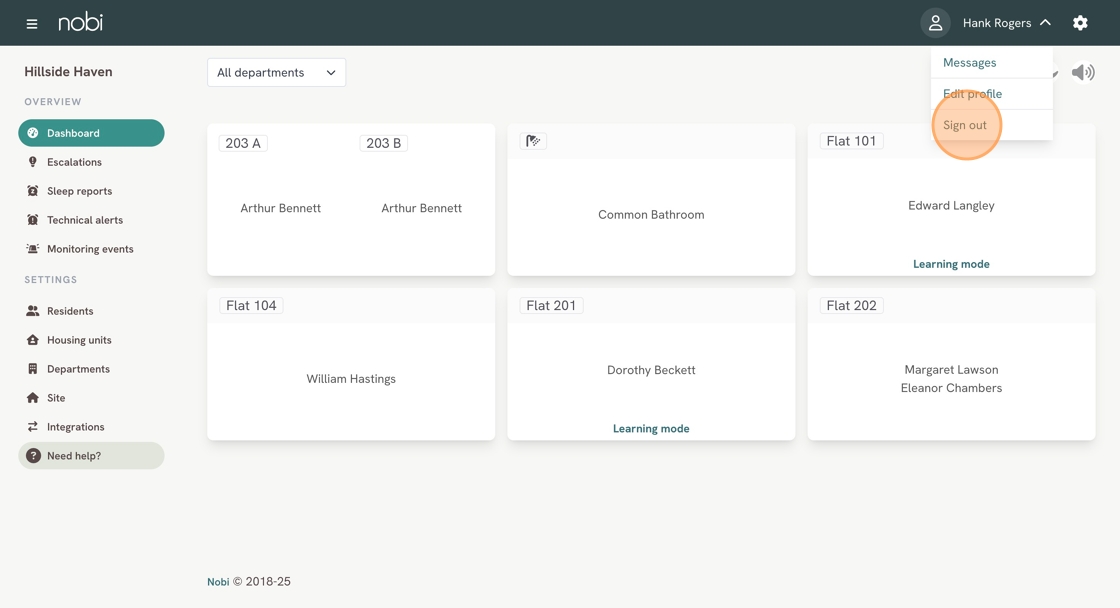The height and width of the screenshot is (608, 1120).
Task: Click the user avatar icon
Action: pyautogui.click(x=935, y=23)
